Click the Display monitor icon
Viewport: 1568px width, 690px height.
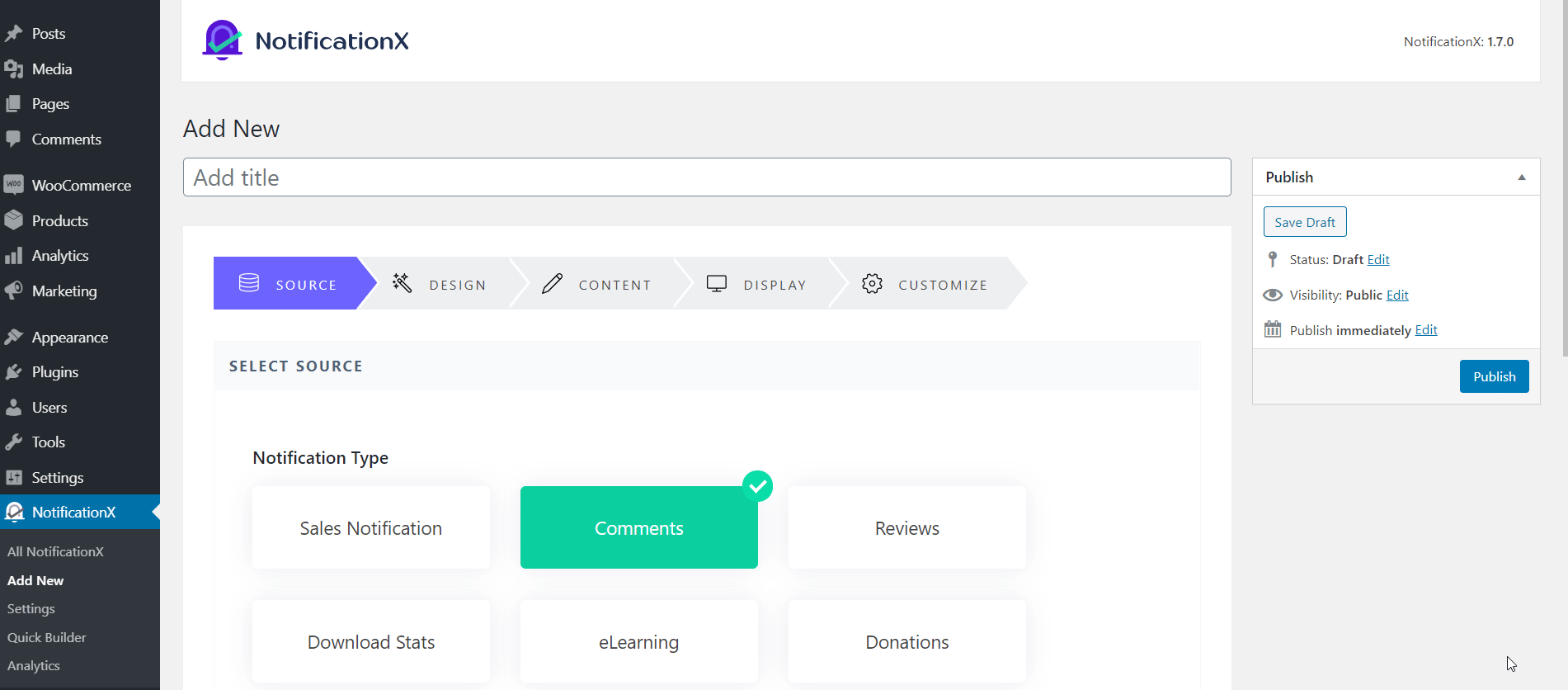717,283
